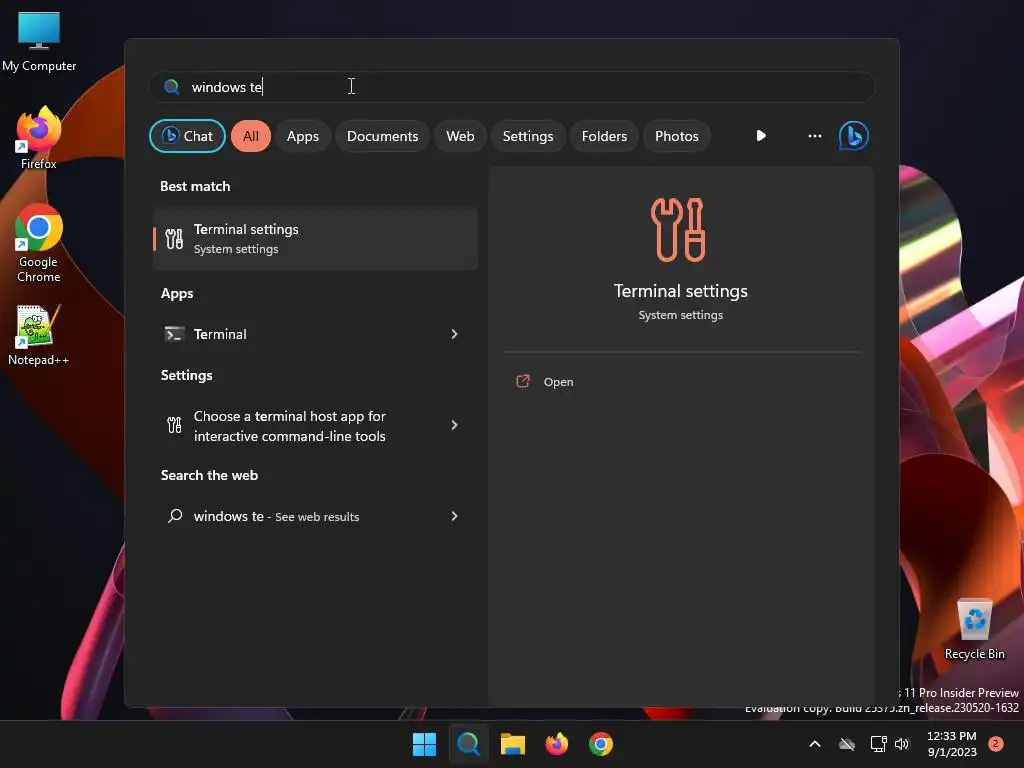Click the large Terminal settings wrench icon

coord(678,230)
